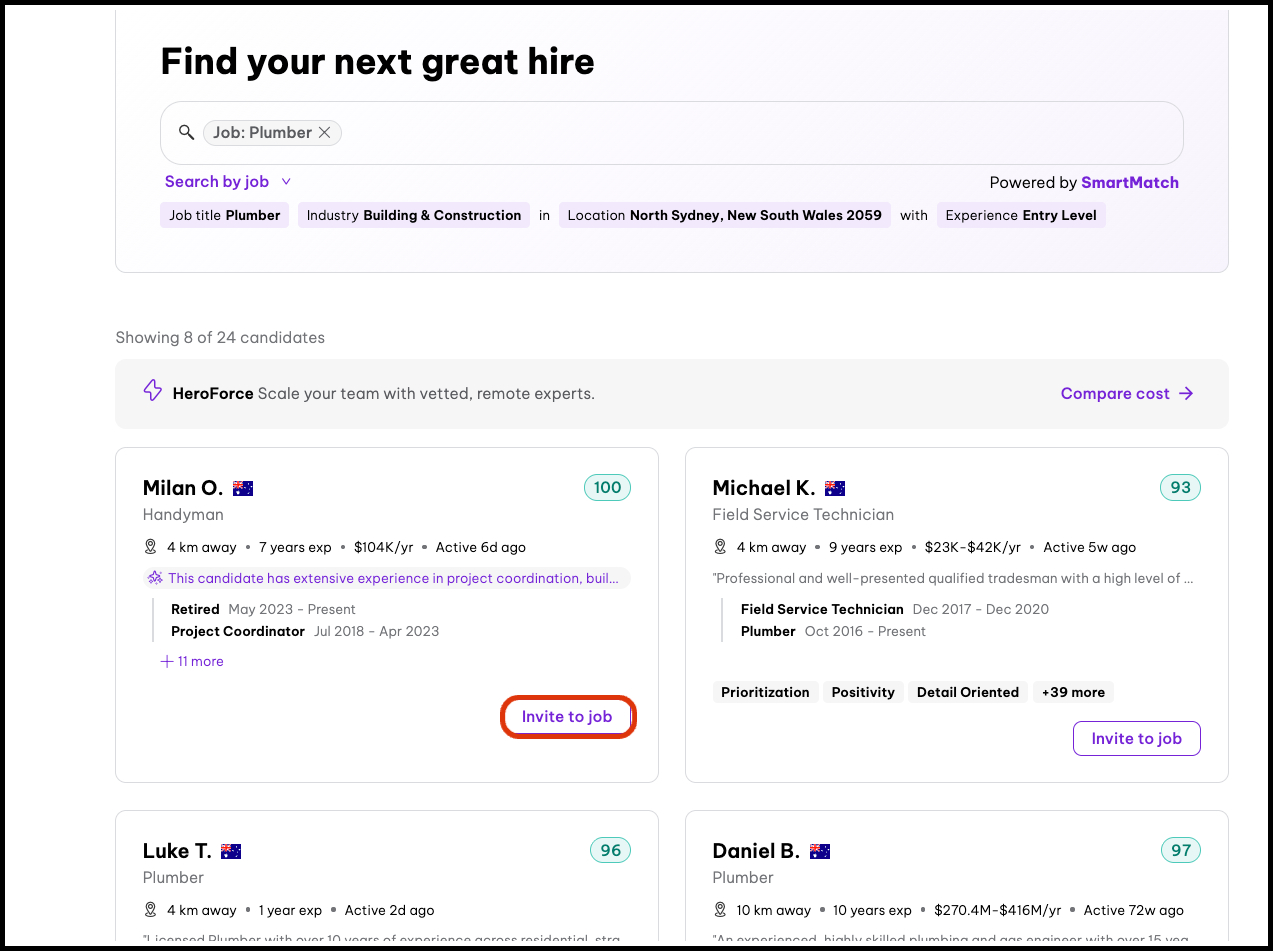Remove the Job: Plumber search chip
Viewport: 1273px width, 951px height.
324,133
